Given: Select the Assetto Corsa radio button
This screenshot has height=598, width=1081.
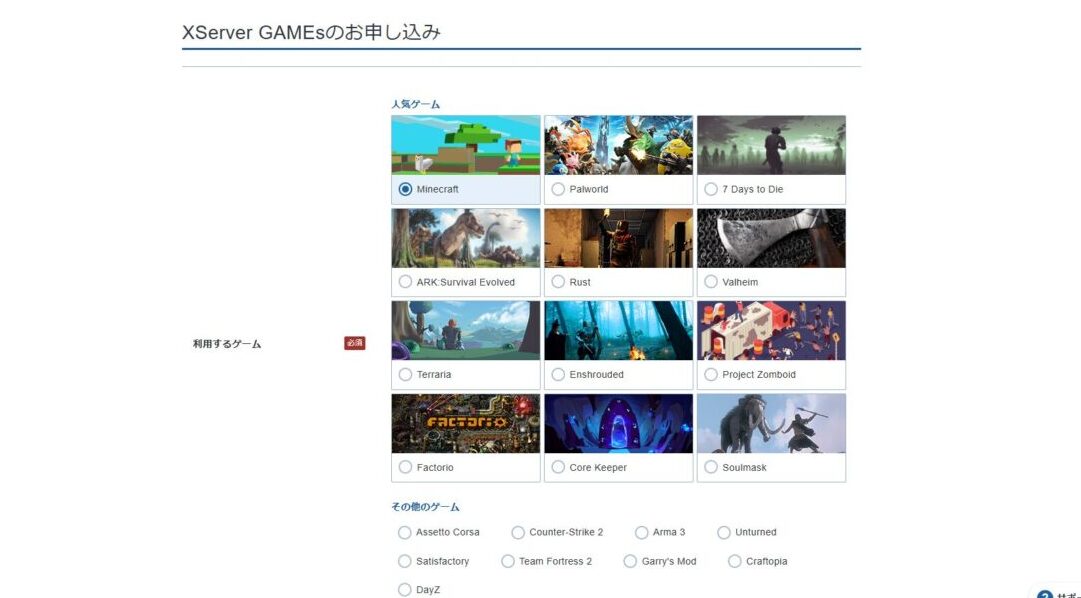Looking at the screenshot, I should tap(405, 532).
